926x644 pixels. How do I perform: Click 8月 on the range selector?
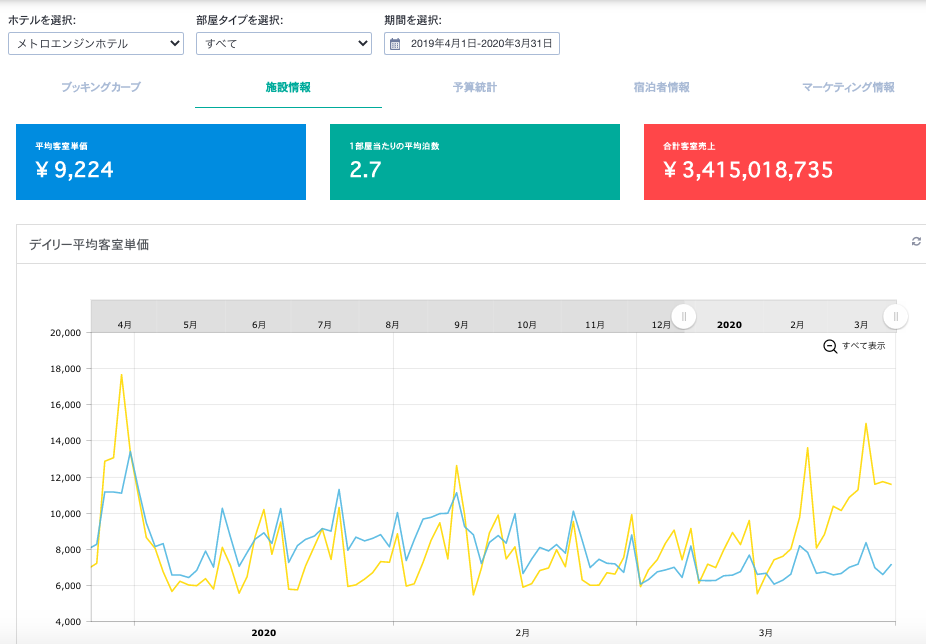[392, 325]
